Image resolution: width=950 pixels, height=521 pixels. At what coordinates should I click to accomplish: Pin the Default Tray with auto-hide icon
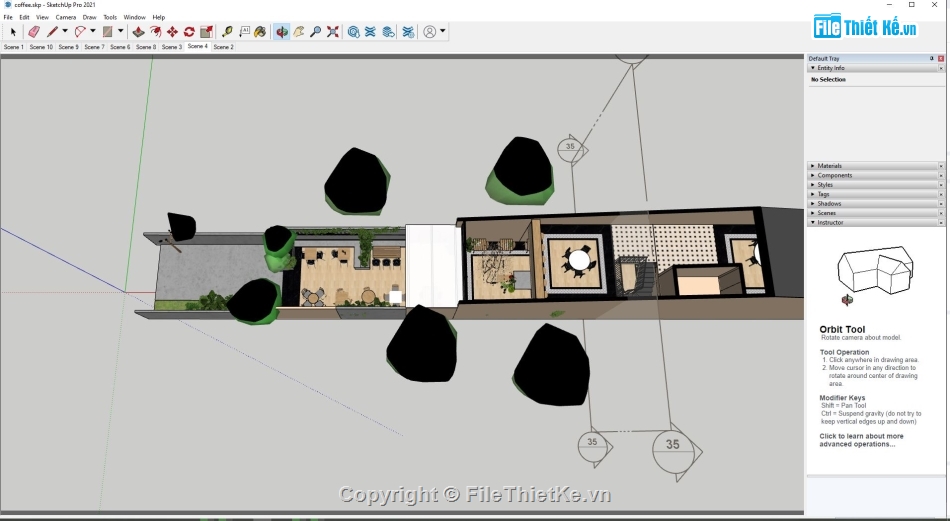(932, 58)
